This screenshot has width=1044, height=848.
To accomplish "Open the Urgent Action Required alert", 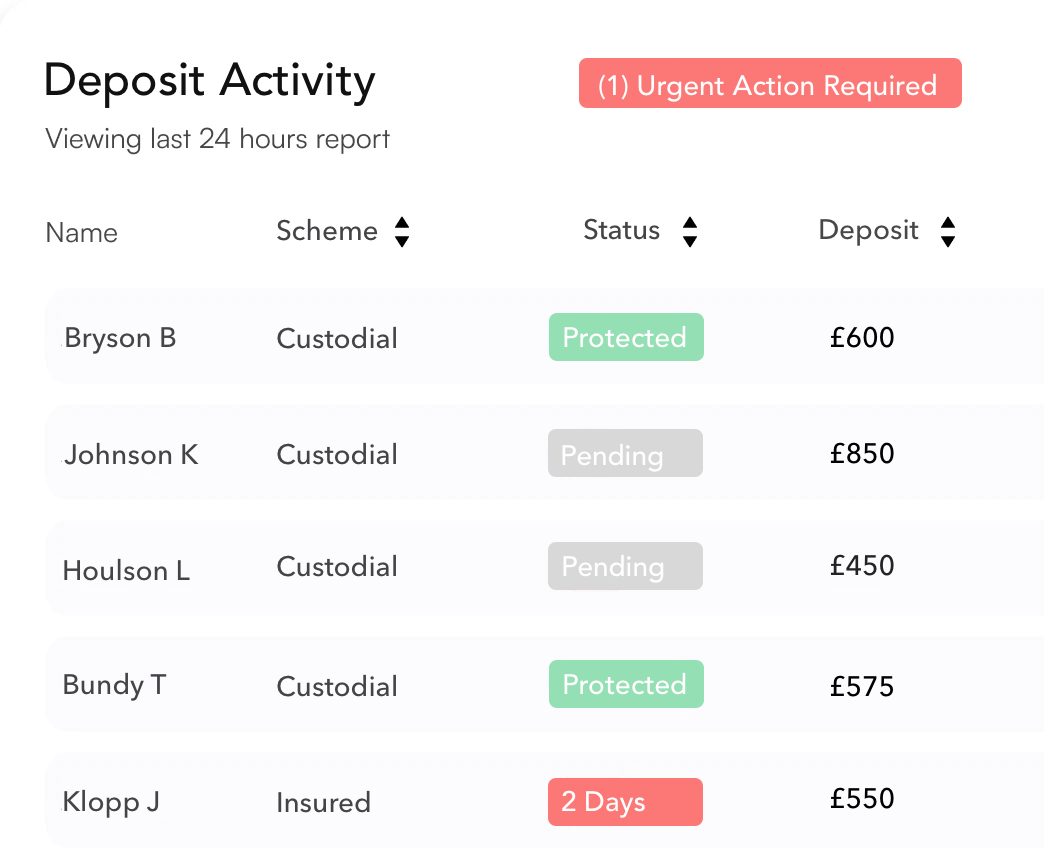I will (770, 83).
